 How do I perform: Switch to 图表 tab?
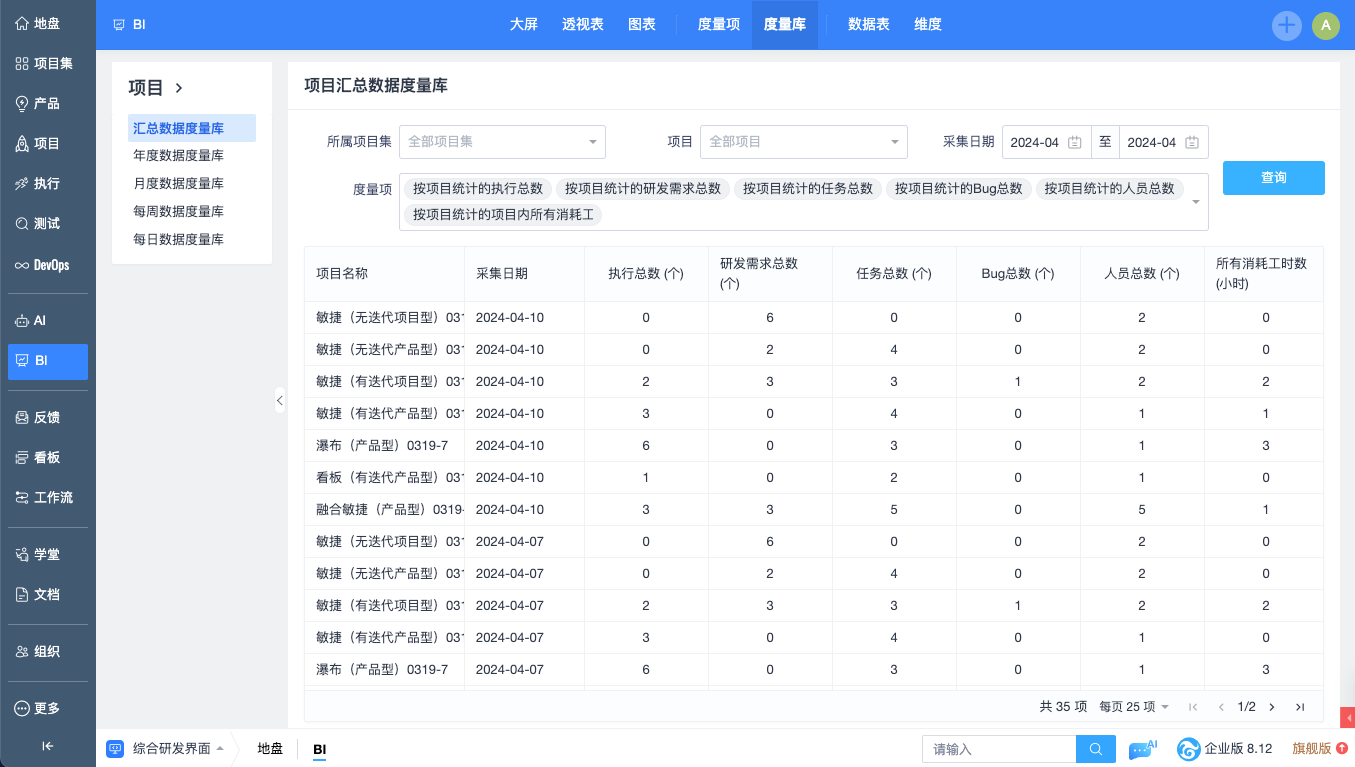point(642,25)
